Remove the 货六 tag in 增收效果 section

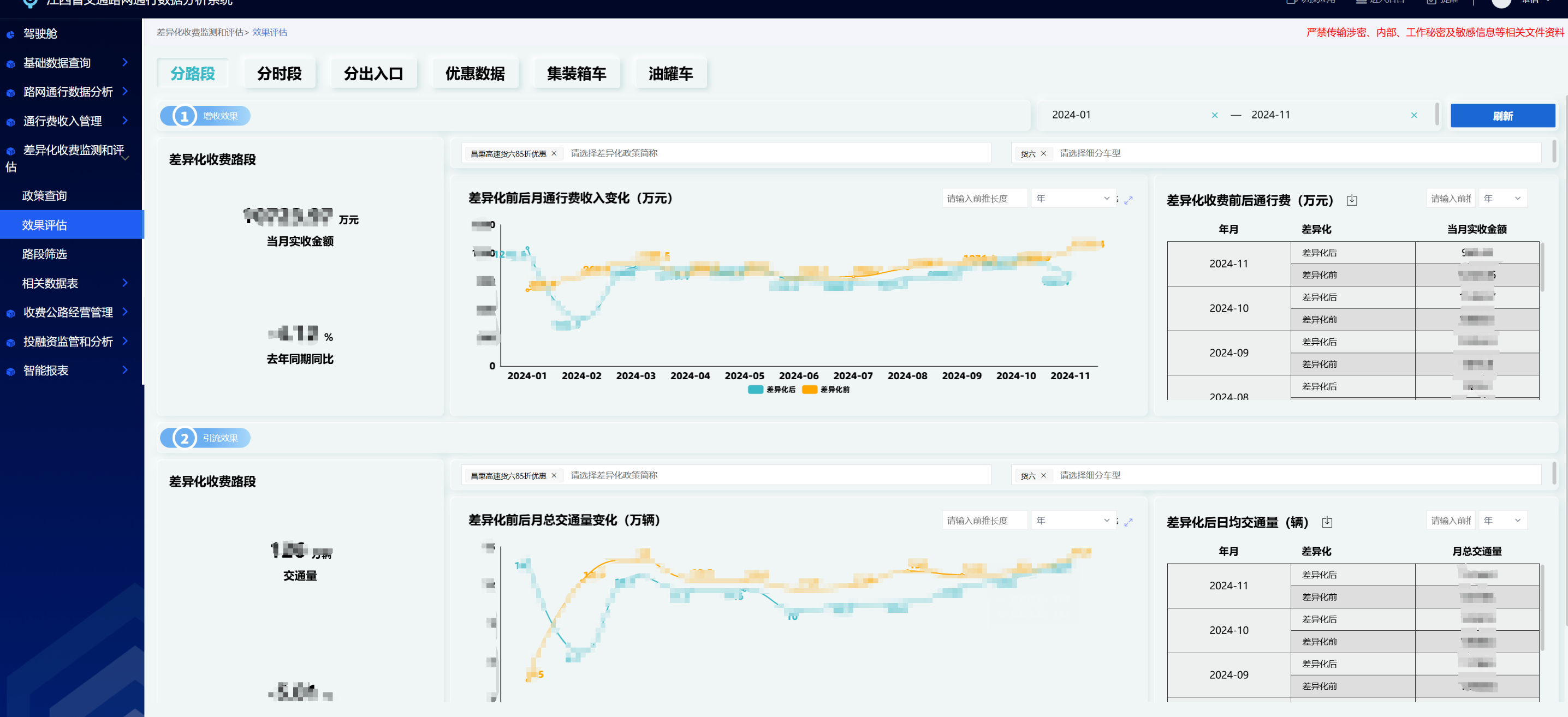(x=1043, y=153)
